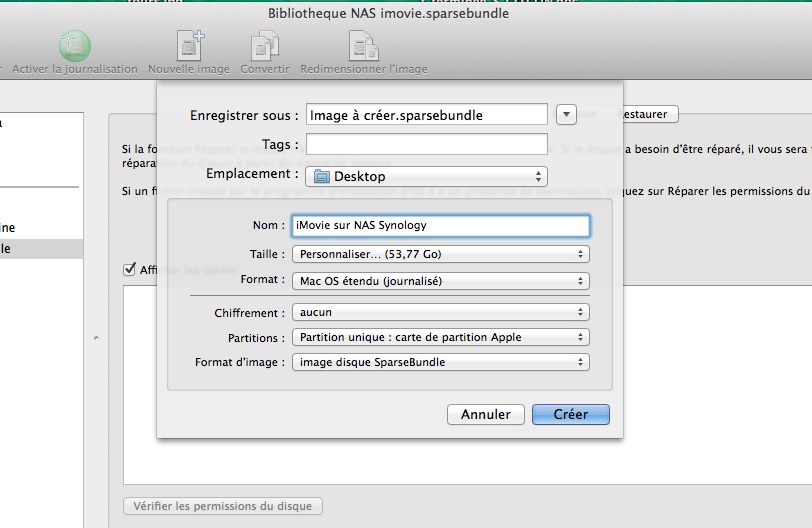Click Vérifier les permissions du disque button
This screenshot has width=812, height=528.
pyautogui.click(x=222, y=506)
